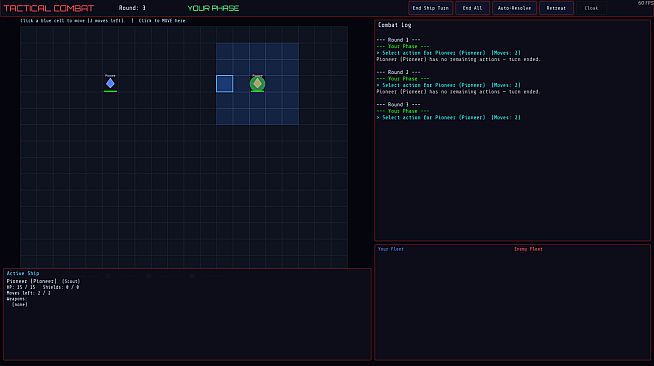Click the End Ship Turn button
The height and width of the screenshot is (366, 654).
point(430,8)
